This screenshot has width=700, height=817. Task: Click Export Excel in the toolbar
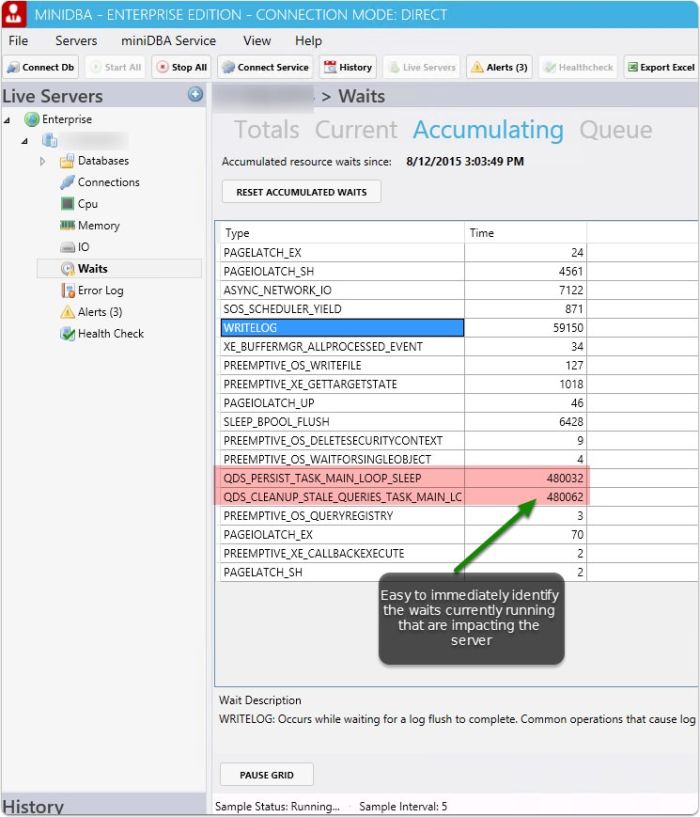point(660,67)
